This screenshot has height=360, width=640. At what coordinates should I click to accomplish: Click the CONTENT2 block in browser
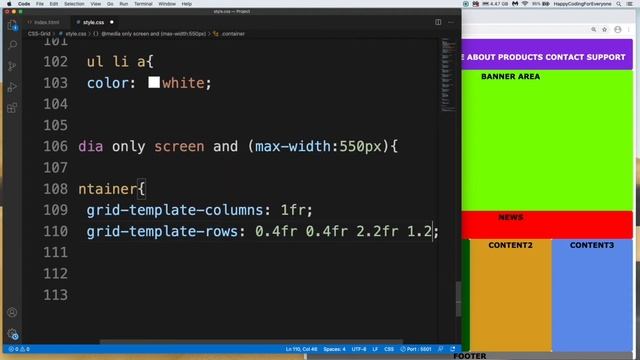(510, 294)
